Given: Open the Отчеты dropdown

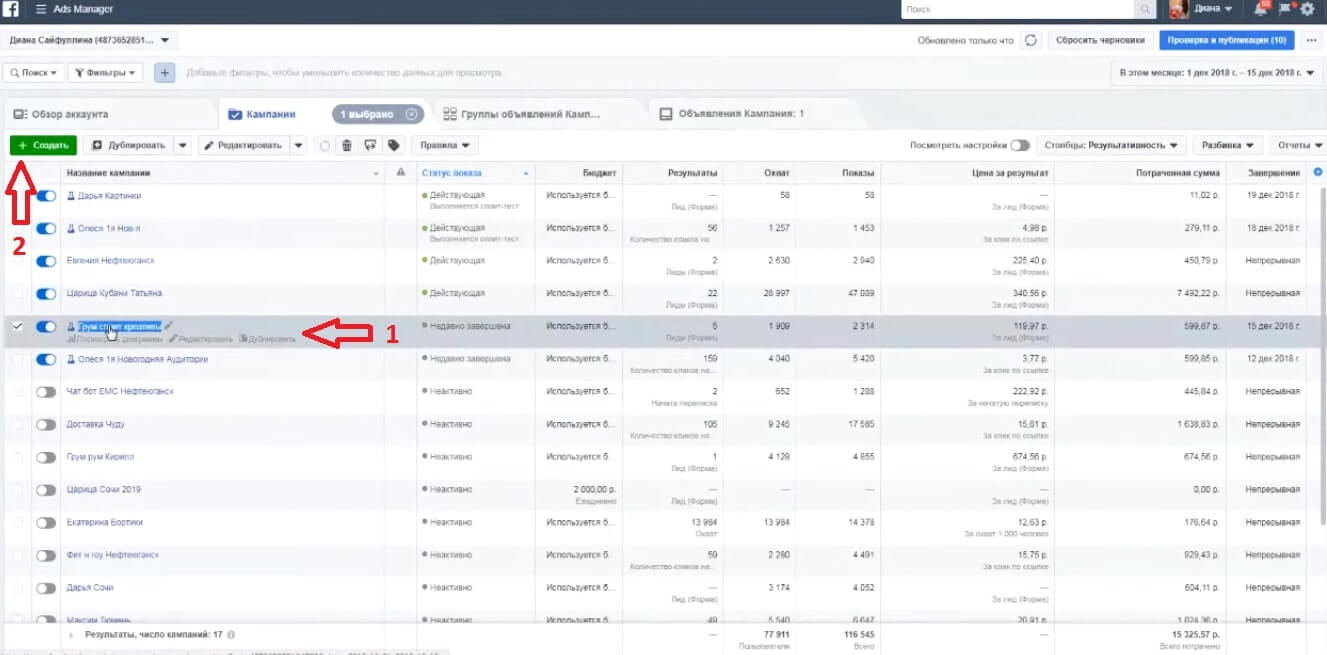Looking at the screenshot, I should pyautogui.click(x=1297, y=145).
